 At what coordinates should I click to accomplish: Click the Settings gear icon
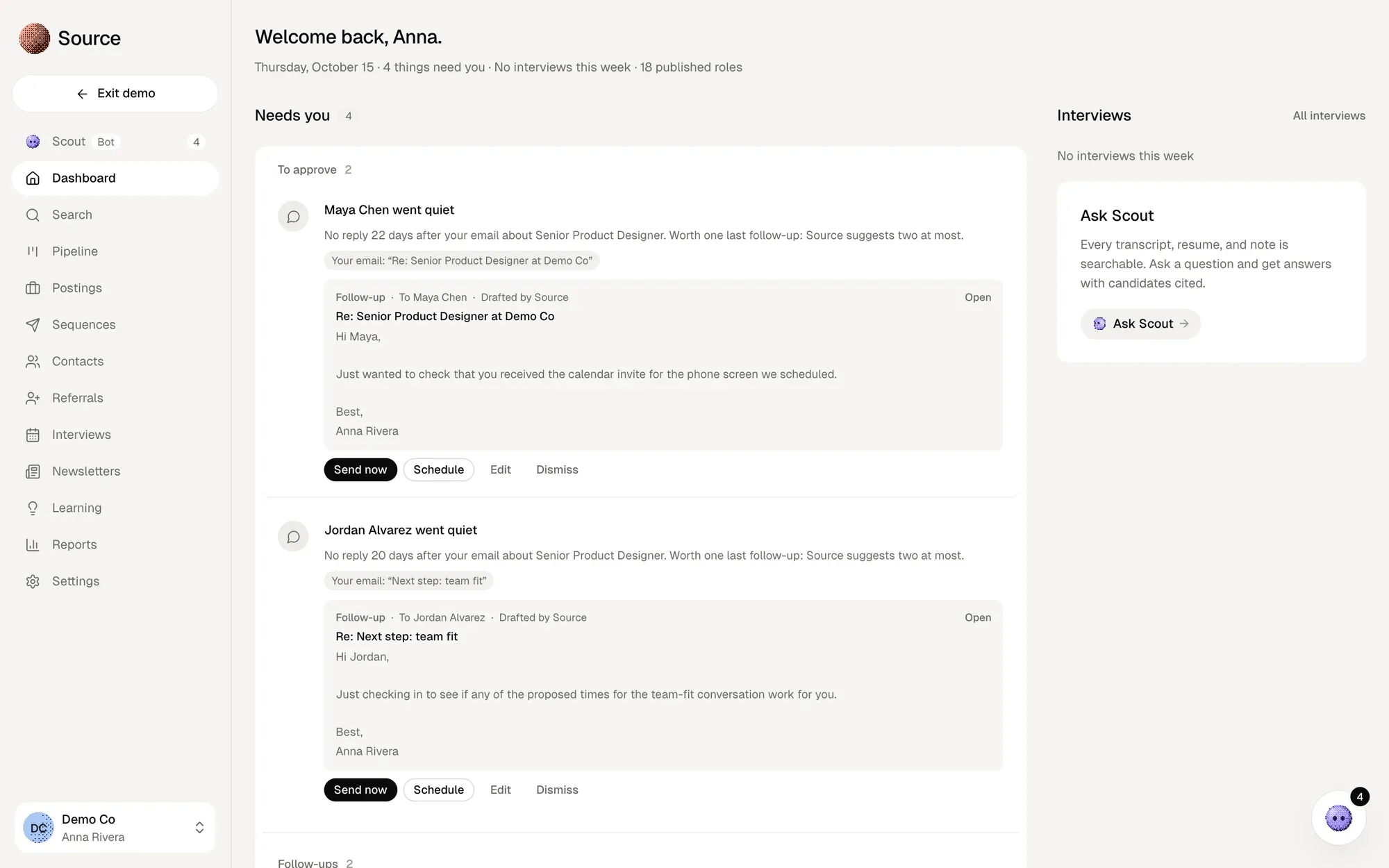click(33, 581)
